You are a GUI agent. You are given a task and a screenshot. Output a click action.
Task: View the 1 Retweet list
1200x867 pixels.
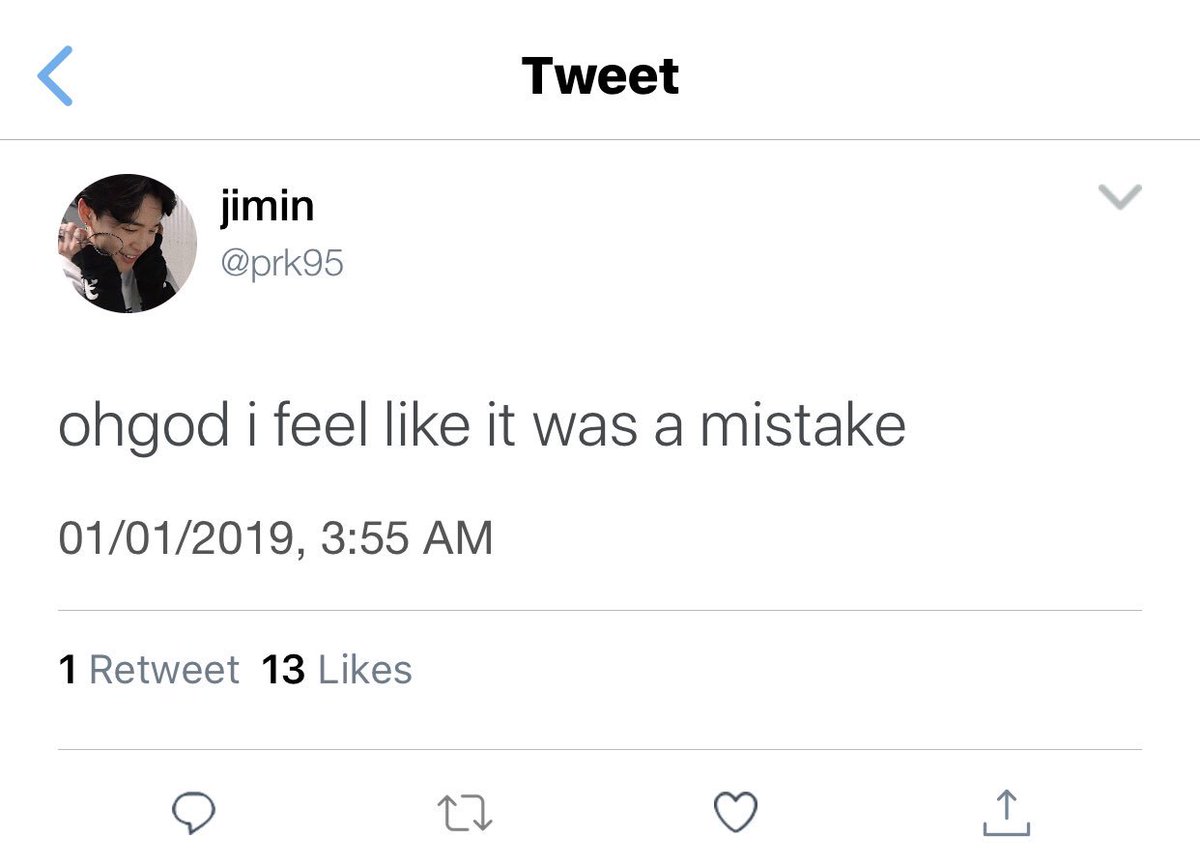[x=149, y=669]
